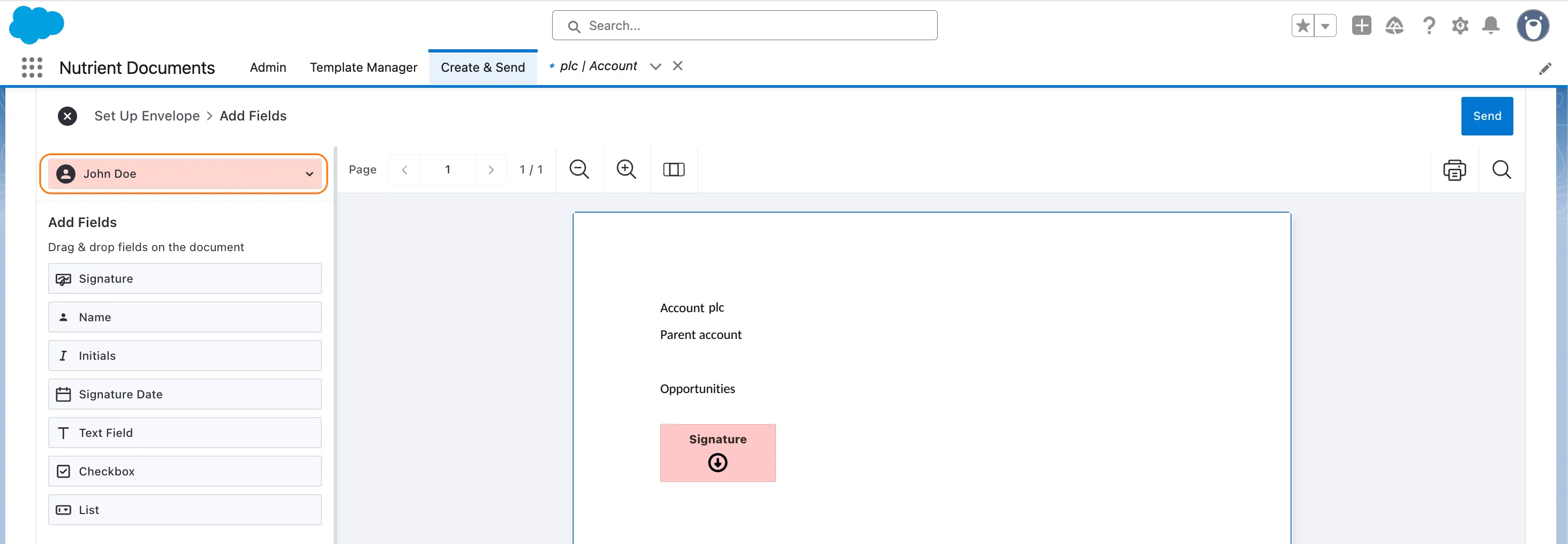Select the Name field option
Viewport: 1568px width, 544px height.
point(184,317)
